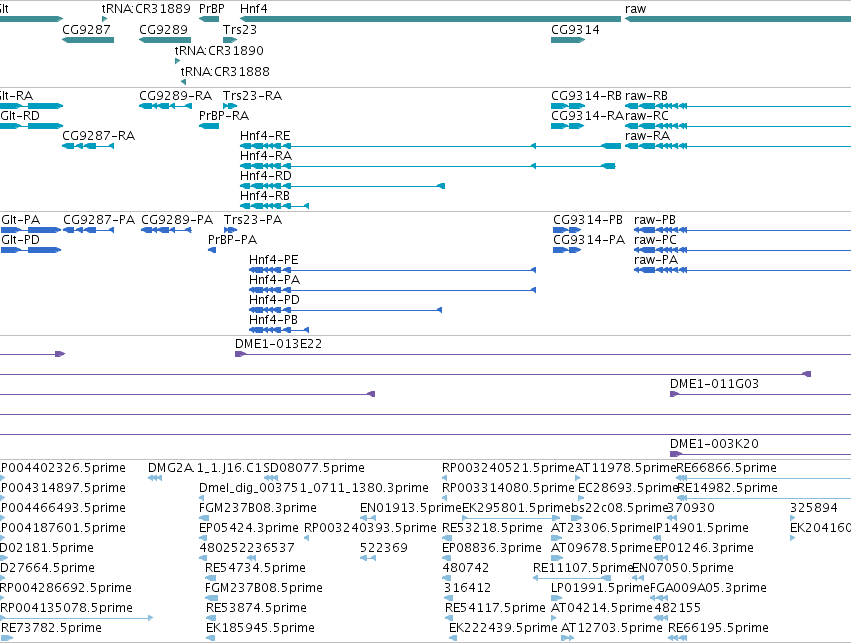Click the RE66195.5prime EST label
This screenshot has height=643, width=851.
click(718, 628)
